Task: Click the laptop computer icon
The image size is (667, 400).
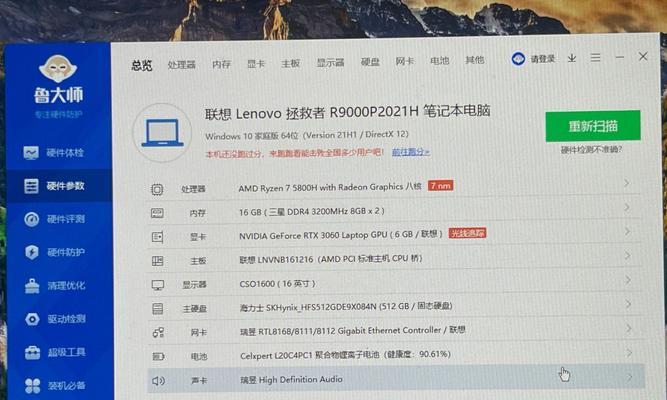Action: pos(162,133)
